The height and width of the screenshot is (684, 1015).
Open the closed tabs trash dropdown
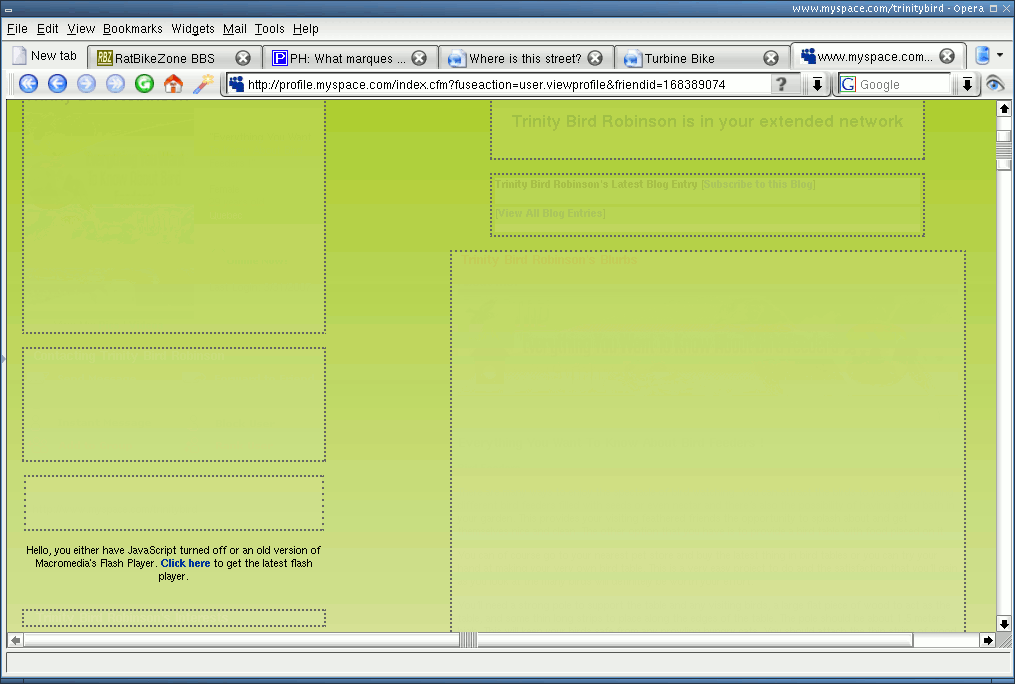(x=987, y=56)
